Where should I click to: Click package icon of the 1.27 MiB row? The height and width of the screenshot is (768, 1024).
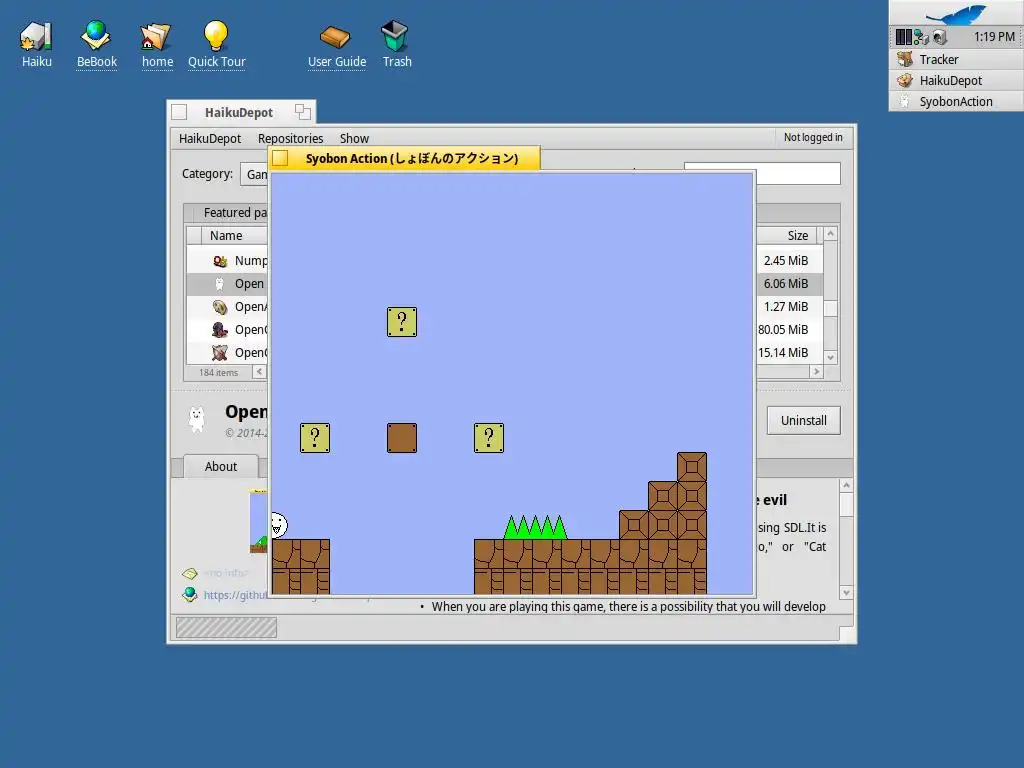[x=220, y=306]
